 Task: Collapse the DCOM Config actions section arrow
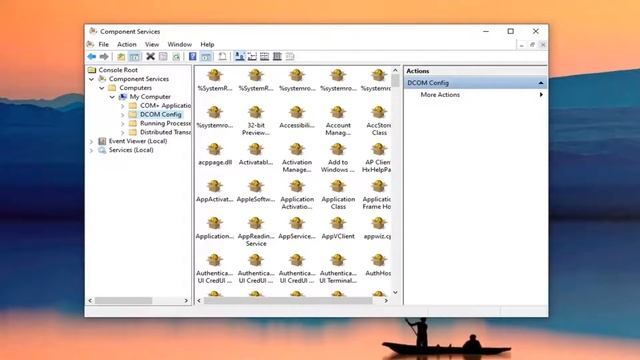point(541,83)
